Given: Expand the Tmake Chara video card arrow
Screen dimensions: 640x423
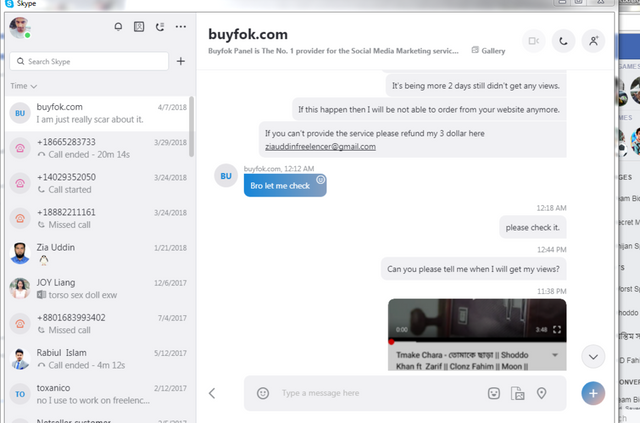Looking at the screenshot, I should coord(555,355).
